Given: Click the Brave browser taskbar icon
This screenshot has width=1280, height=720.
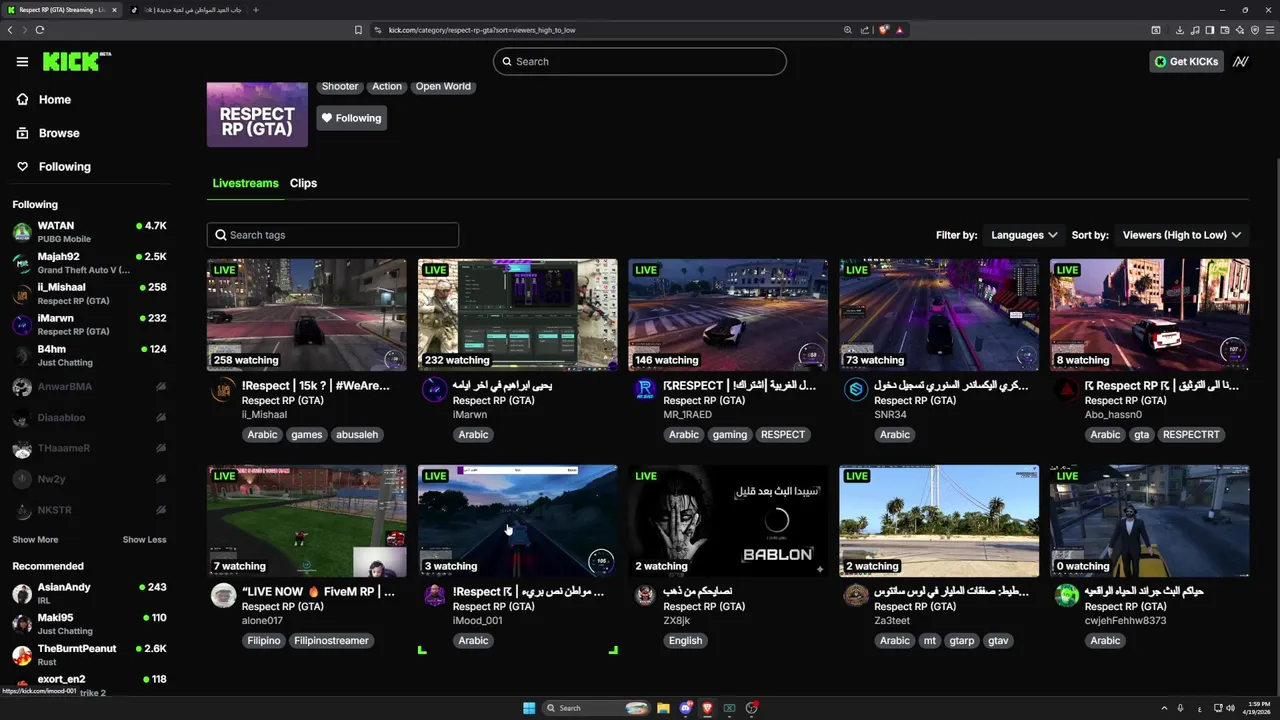Looking at the screenshot, I should pyautogui.click(x=708, y=708).
